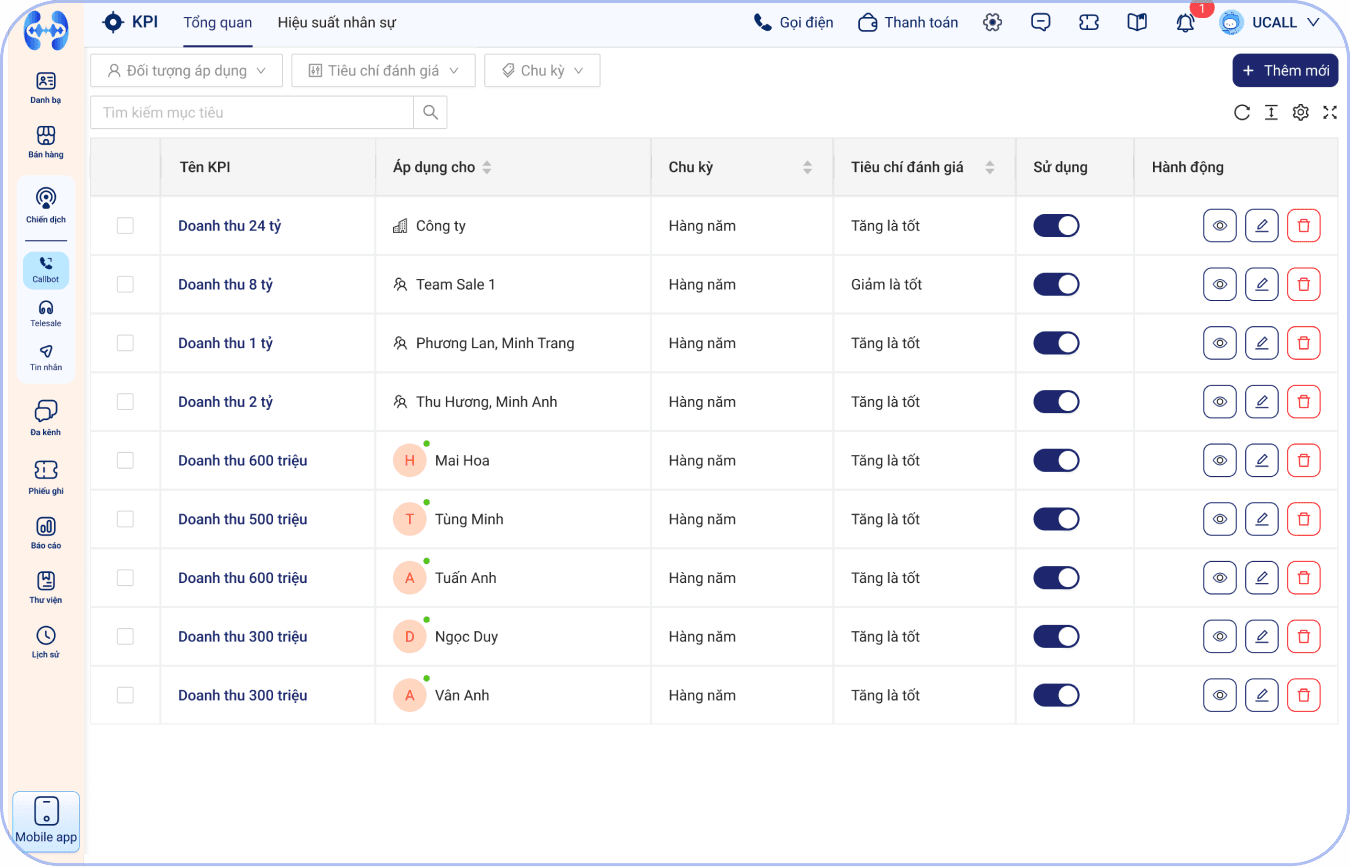View the Tuấn Anh KPI row
Viewport: 1350px width, 867px height.
point(1220,578)
